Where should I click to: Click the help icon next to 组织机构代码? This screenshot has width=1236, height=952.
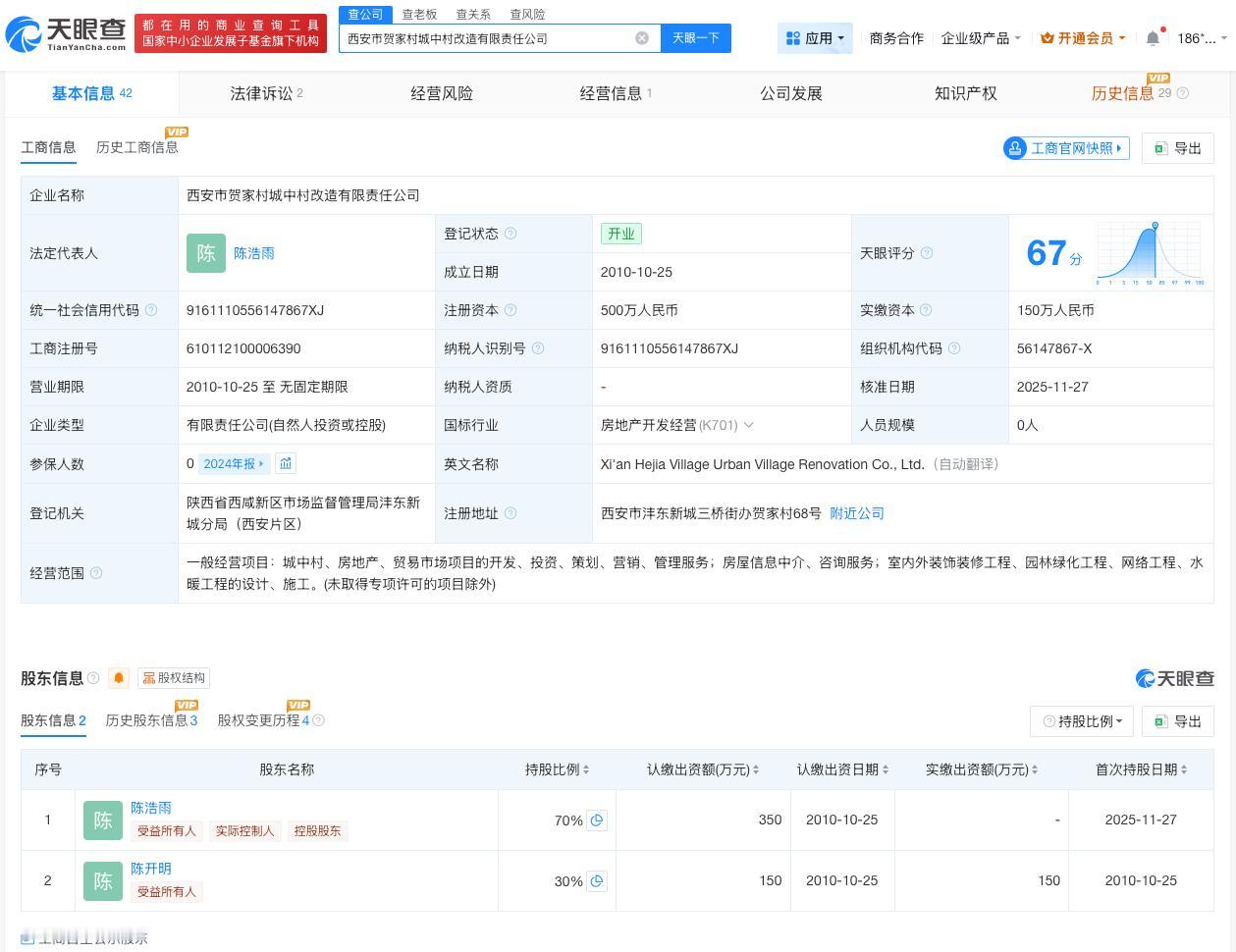pyautogui.click(x=954, y=348)
